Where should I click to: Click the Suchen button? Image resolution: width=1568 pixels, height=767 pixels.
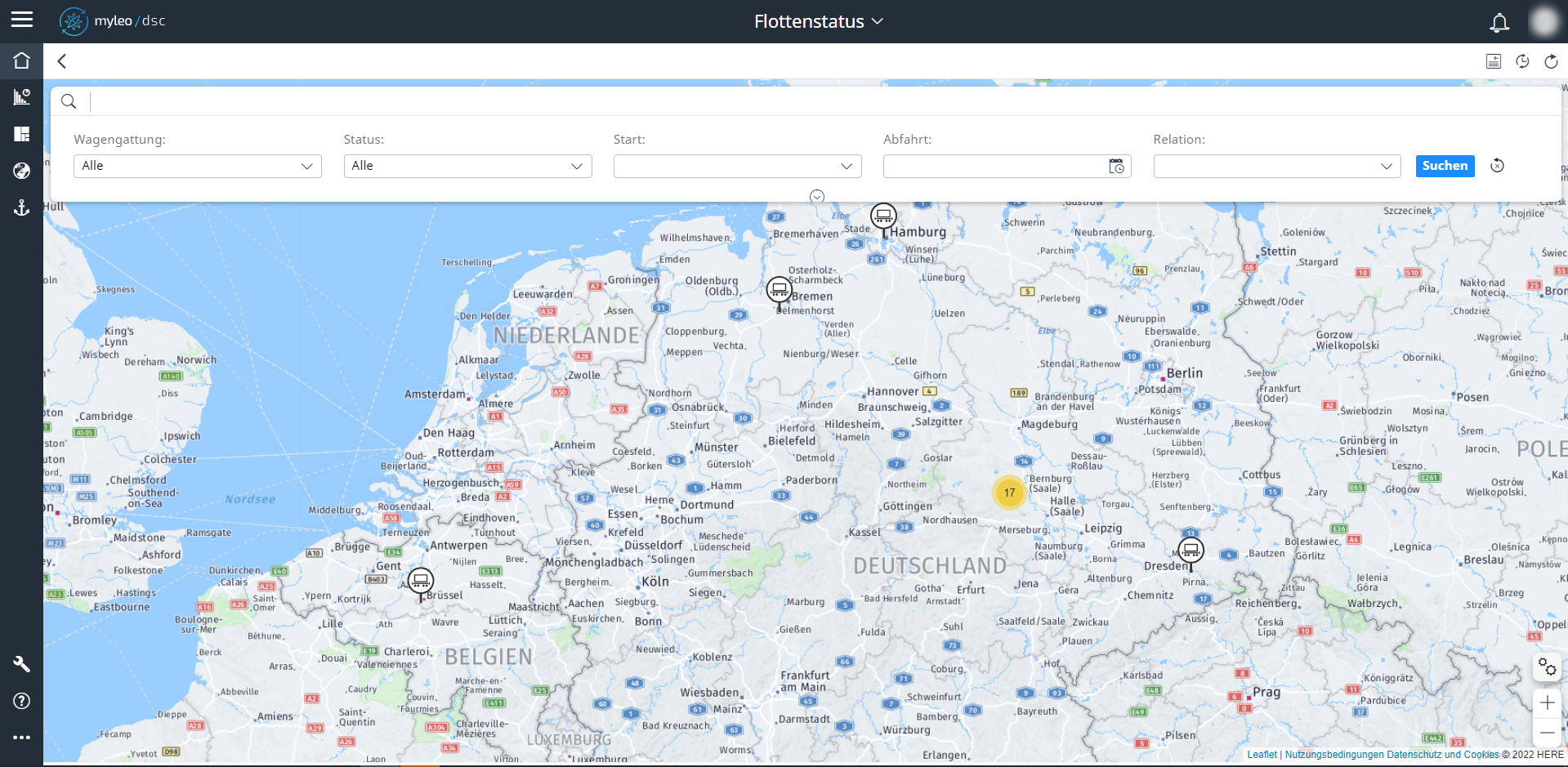point(1445,166)
